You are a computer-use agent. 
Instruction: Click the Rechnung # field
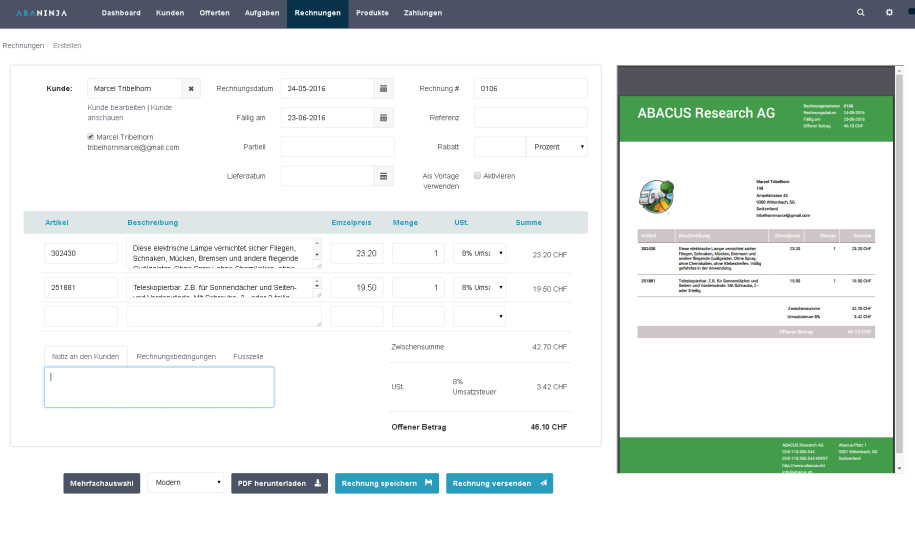point(530,89)
